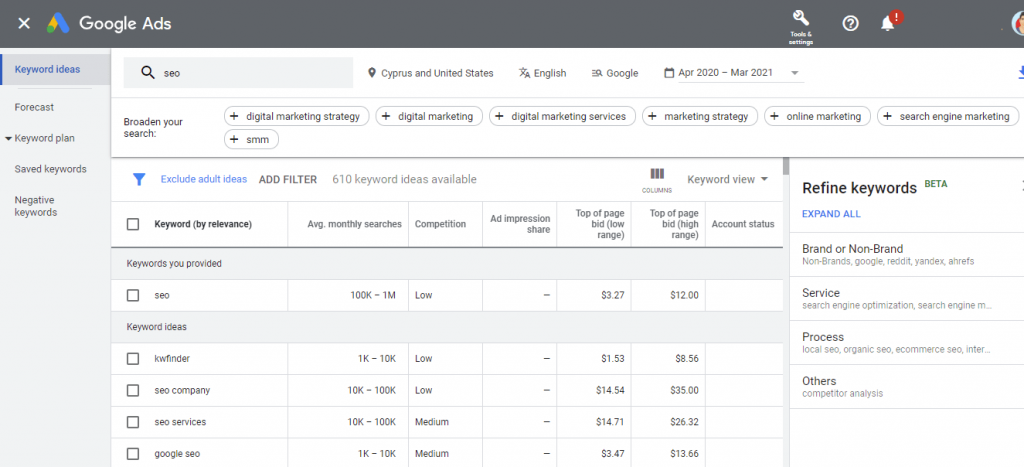The width and height of the screenshot is (1024, 467).
Task: Expand the Process refine section
Action: click(x=906, y=342)
